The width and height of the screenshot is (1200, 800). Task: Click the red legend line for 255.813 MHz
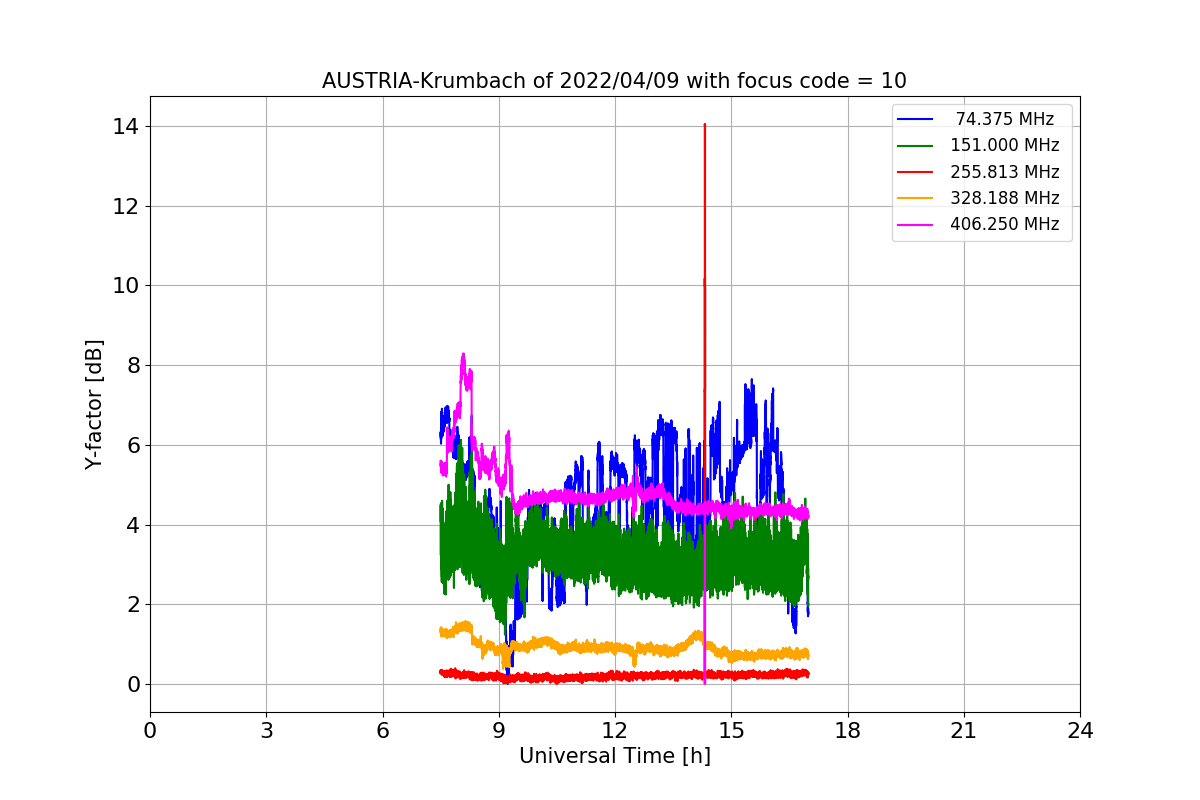[915, 172]
